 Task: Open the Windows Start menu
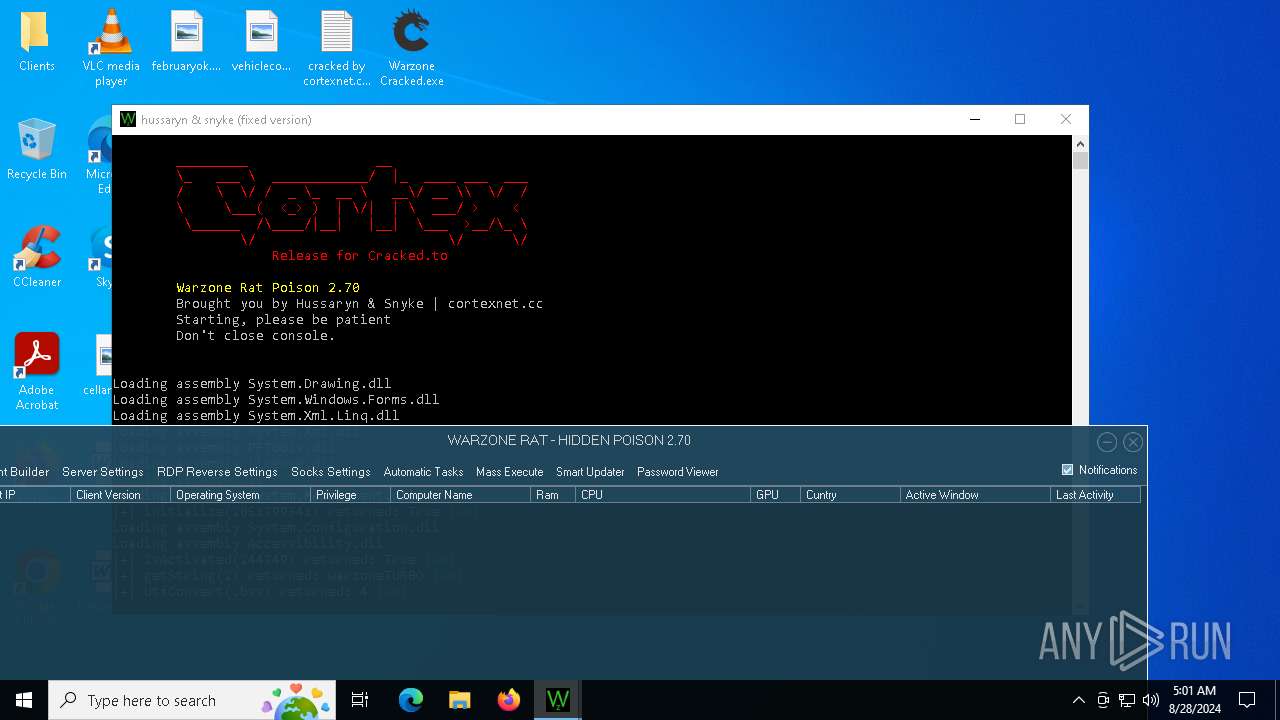click(x=24, y=700)
